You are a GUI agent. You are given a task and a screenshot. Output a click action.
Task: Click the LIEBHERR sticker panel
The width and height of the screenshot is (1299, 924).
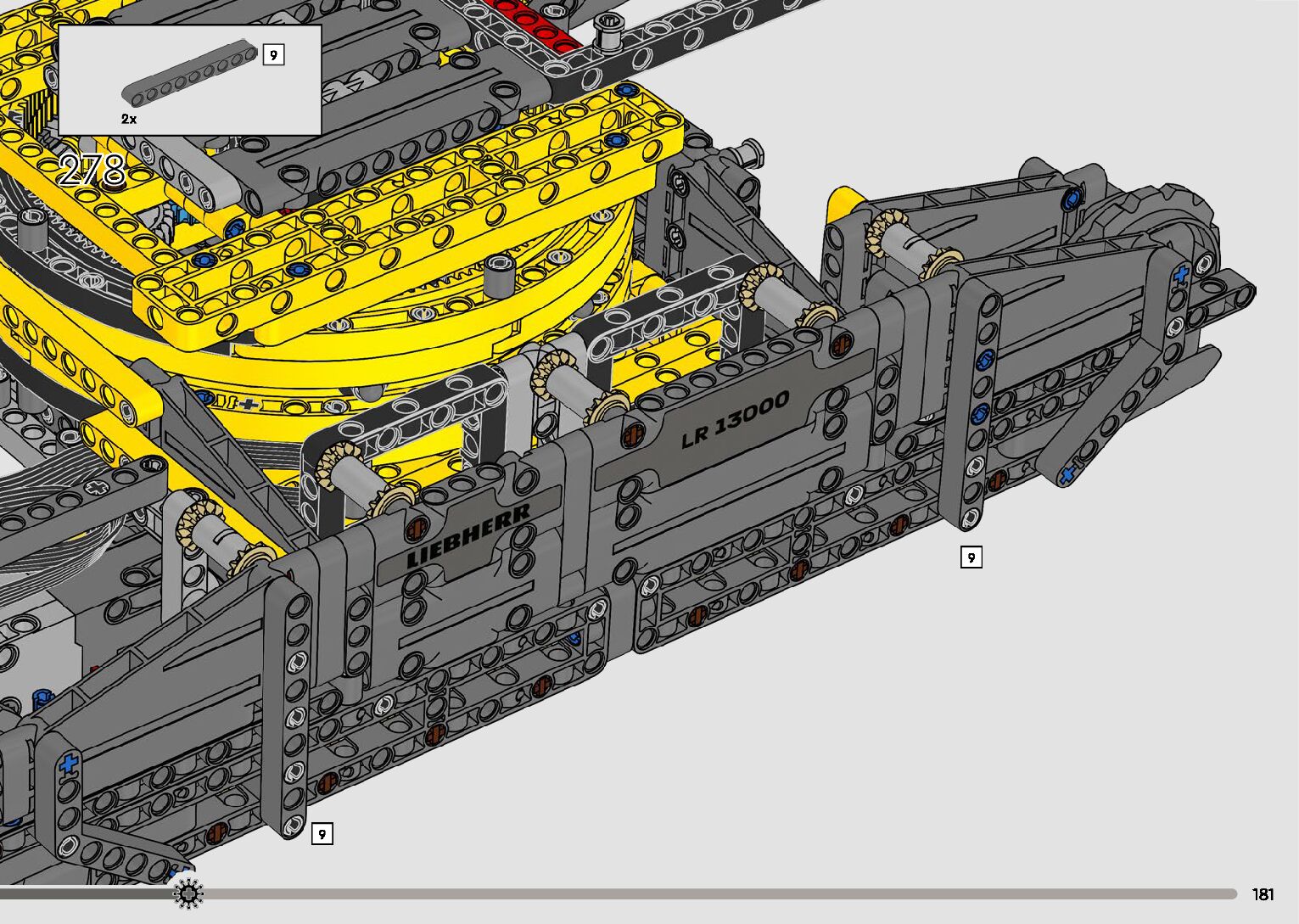(468, 534)
